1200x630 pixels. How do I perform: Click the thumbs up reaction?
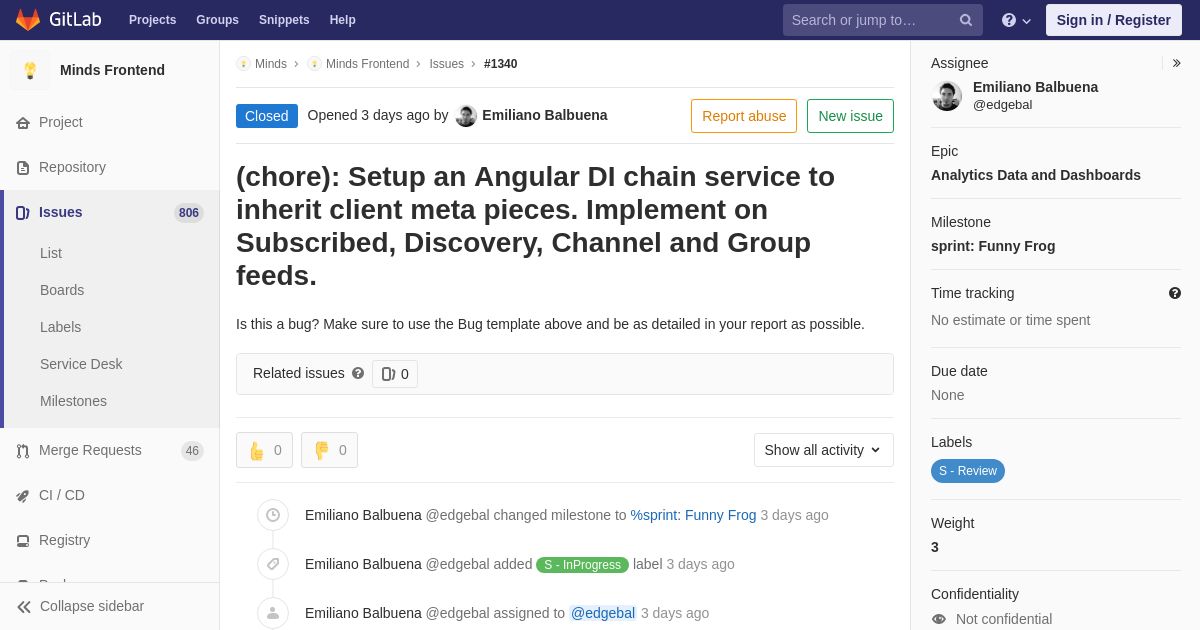(x=264, y=450)
